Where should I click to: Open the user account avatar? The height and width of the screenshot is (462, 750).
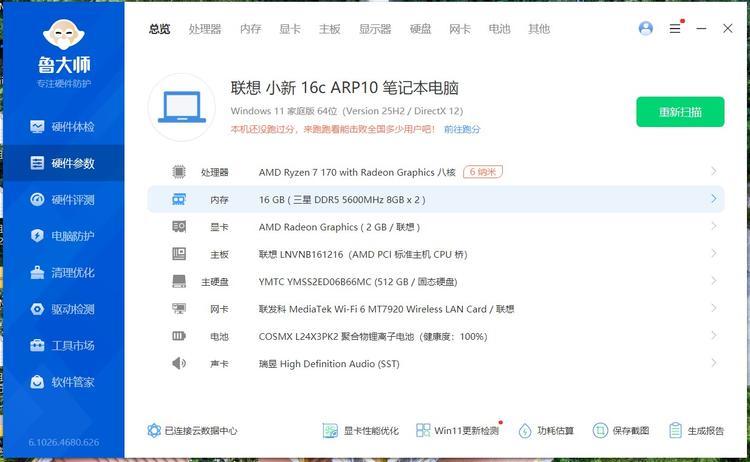pos(646,29)
